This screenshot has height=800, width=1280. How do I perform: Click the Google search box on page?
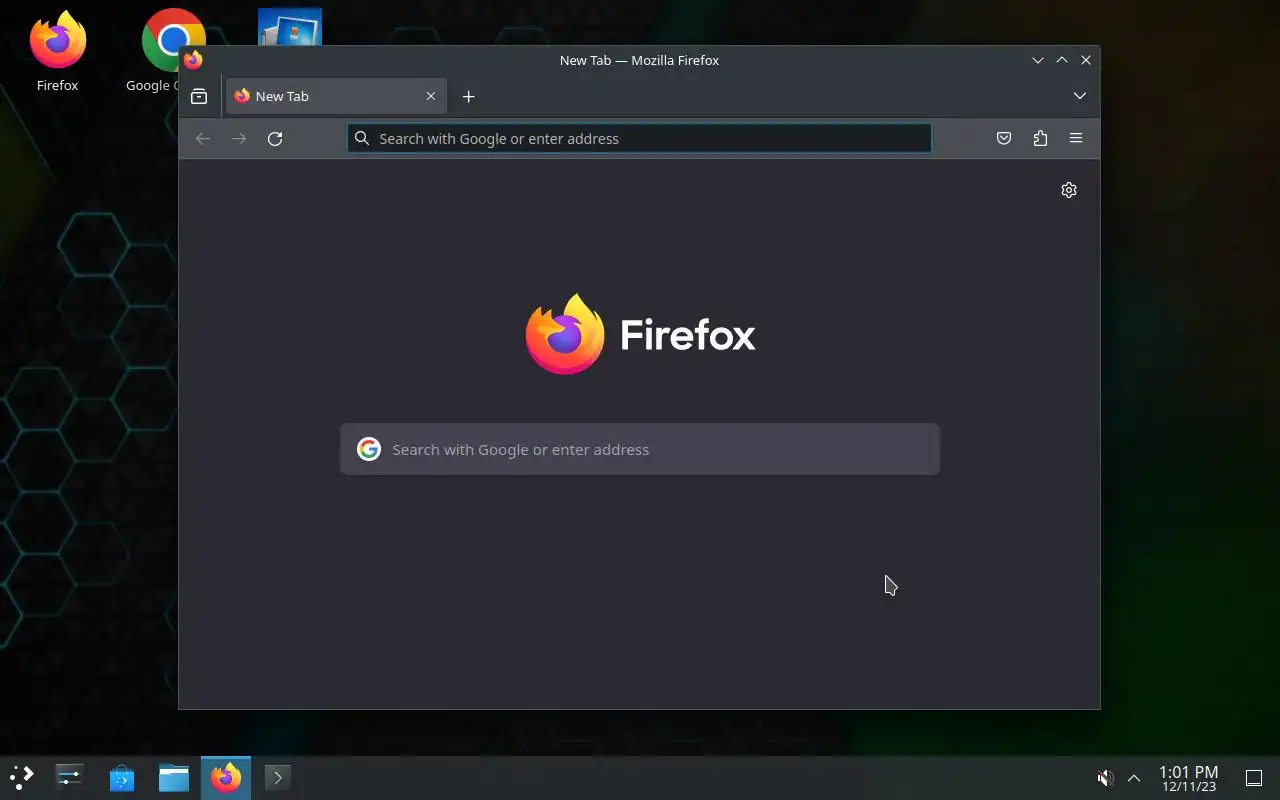(640, 449)
